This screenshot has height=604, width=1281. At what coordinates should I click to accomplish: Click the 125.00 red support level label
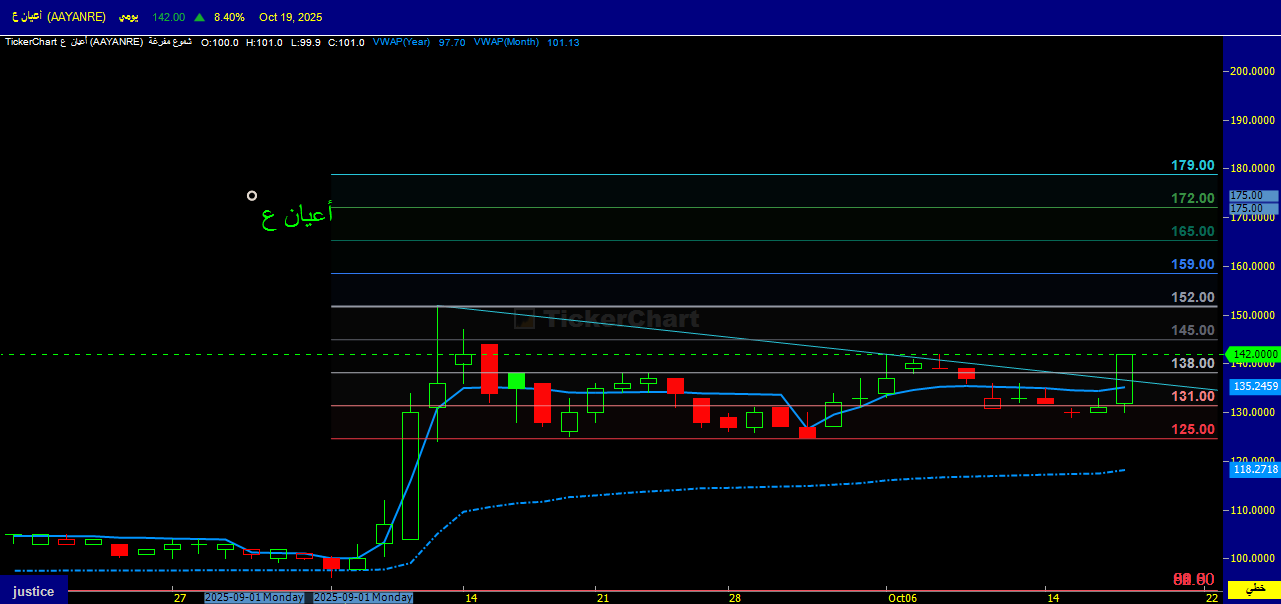[x=1193, y=429]
